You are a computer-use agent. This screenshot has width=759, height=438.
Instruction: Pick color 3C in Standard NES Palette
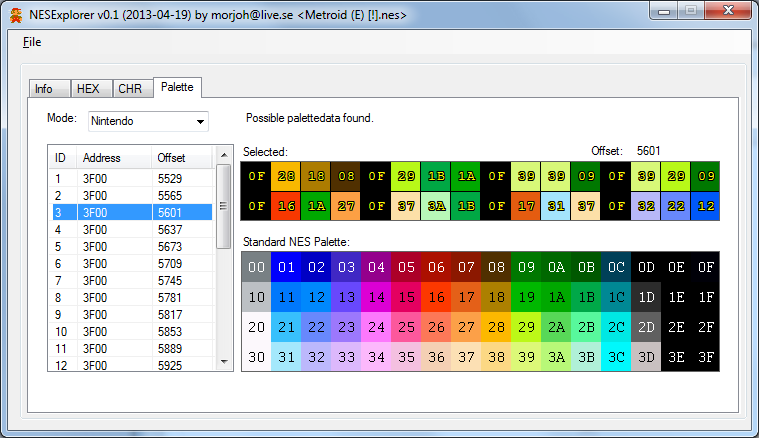(616, 357)
